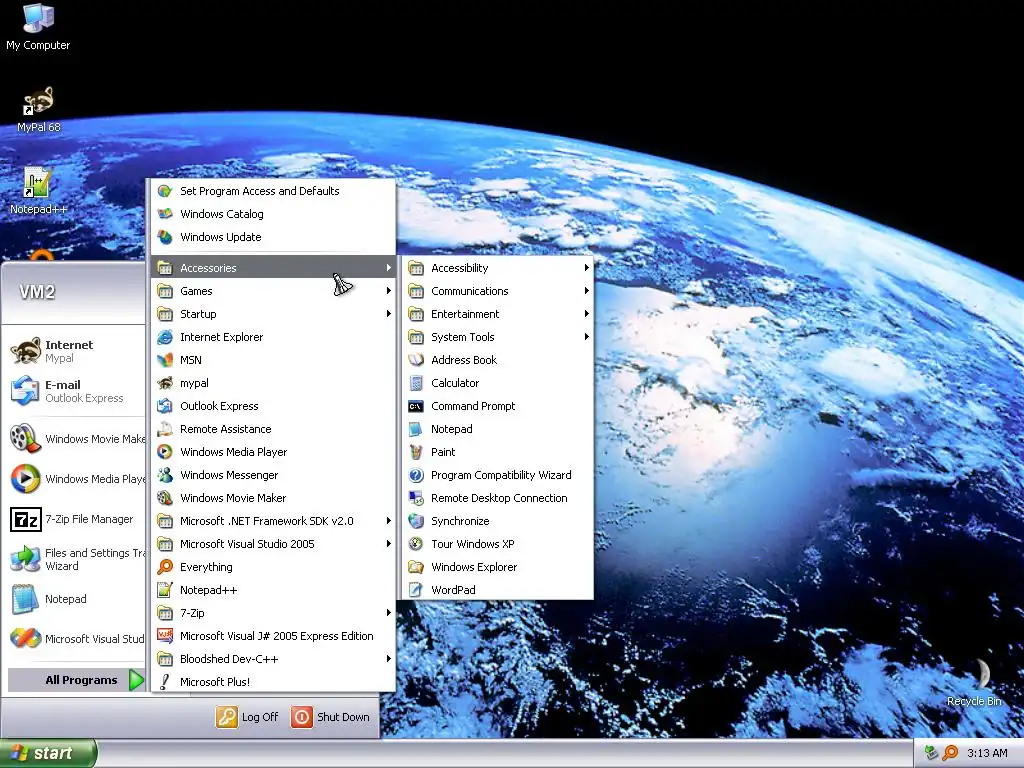Click the 3:13 AM taskbar clock
This screenshot has height=768, width=1024.
pyautogui.click(x=987, y=753)
